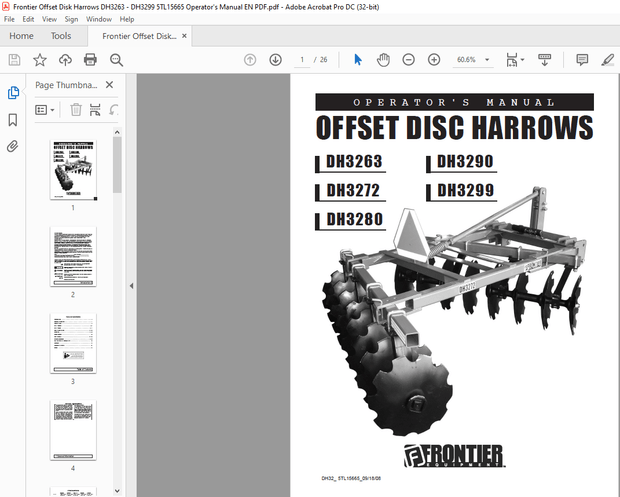Image resolution: width=620 pixels, height=497 pixels.
Task: Click the OFFSET DISC HARROWS title
Action: tap(454, 128)
